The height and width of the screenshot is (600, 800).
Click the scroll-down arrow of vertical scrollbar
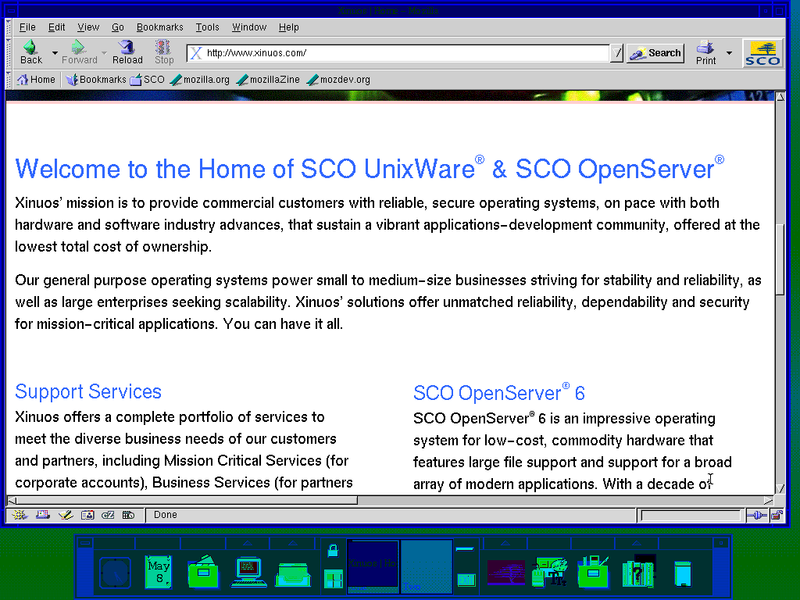(x=780, y=488)
